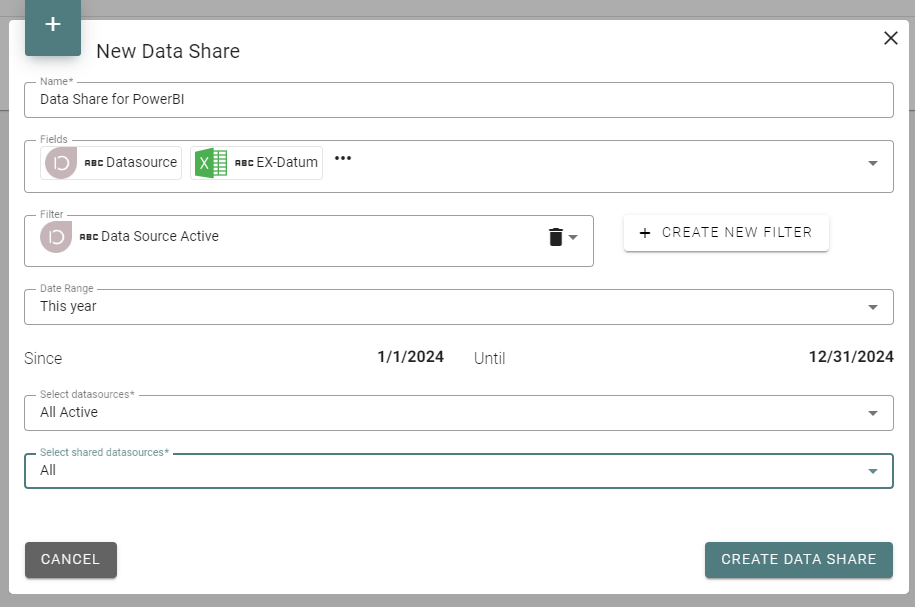915x607 pixels.
Task: Delete the filter with the trash icon
Action: click(x=556, y=237)
